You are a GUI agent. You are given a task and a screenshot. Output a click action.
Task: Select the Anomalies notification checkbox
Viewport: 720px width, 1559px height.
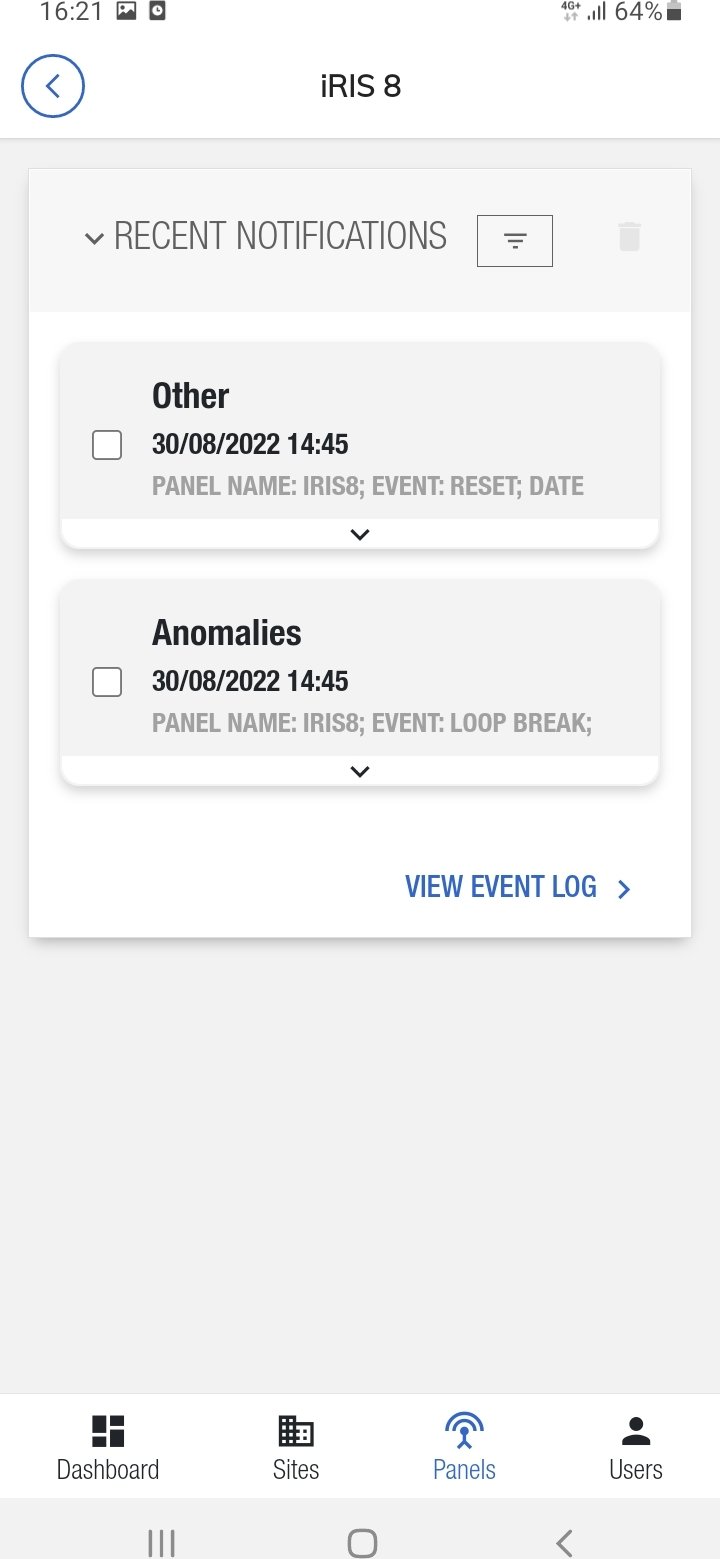107,682
